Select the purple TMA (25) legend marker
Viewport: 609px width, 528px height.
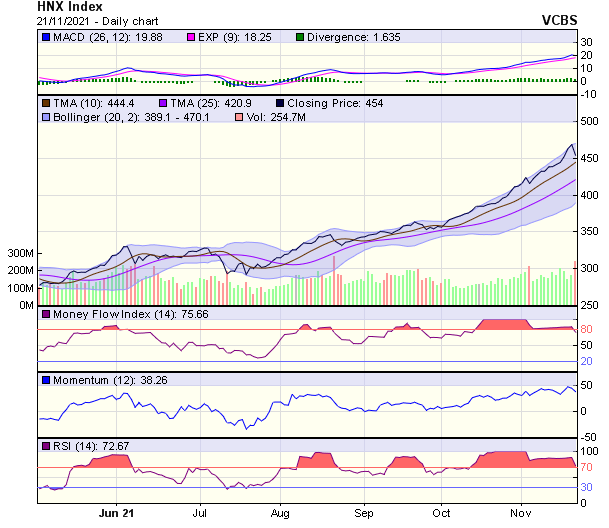163,103
